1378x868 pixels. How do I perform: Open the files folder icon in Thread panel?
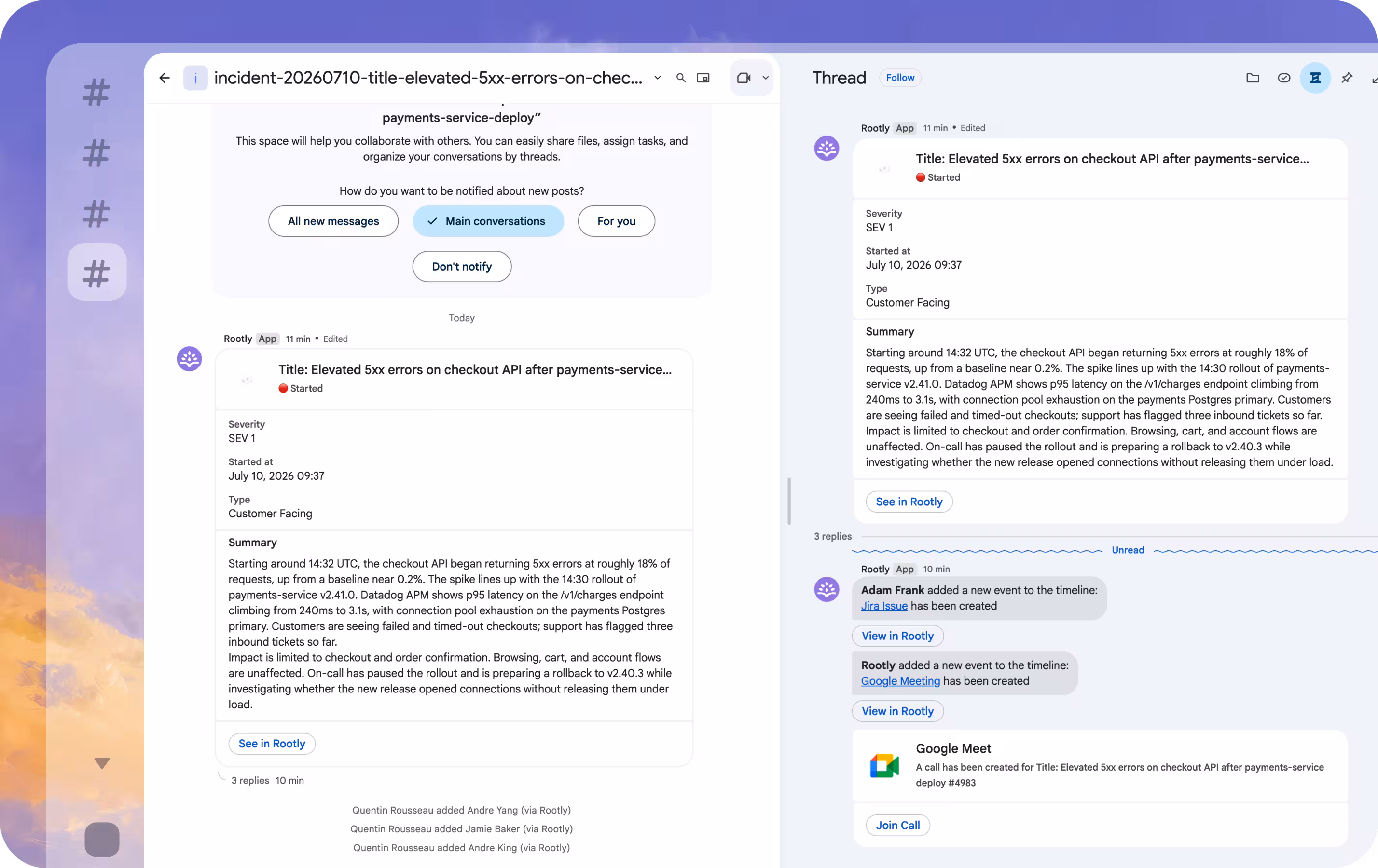tap(1253, 78)
